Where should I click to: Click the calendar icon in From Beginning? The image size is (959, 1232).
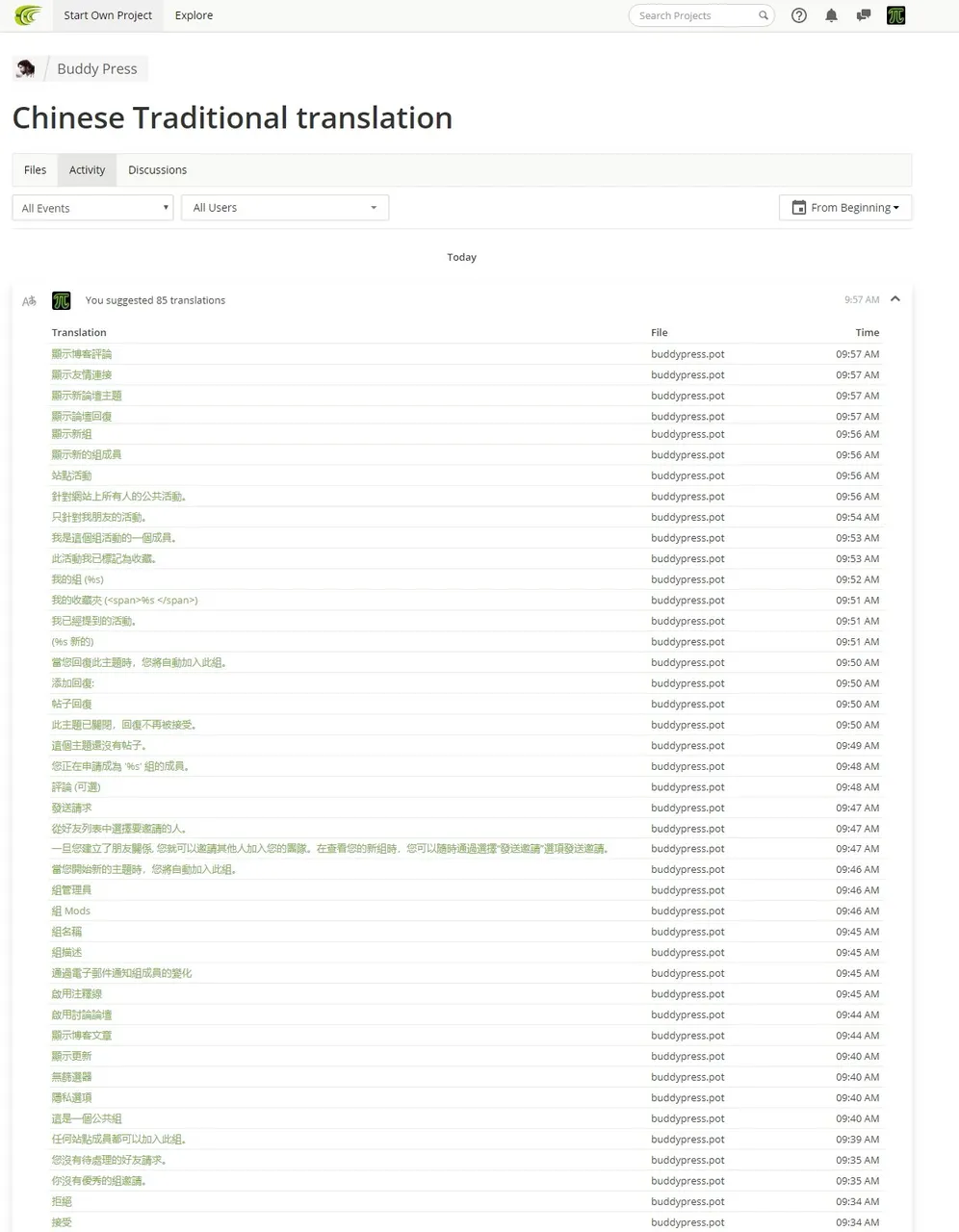(x=798, y=207)
